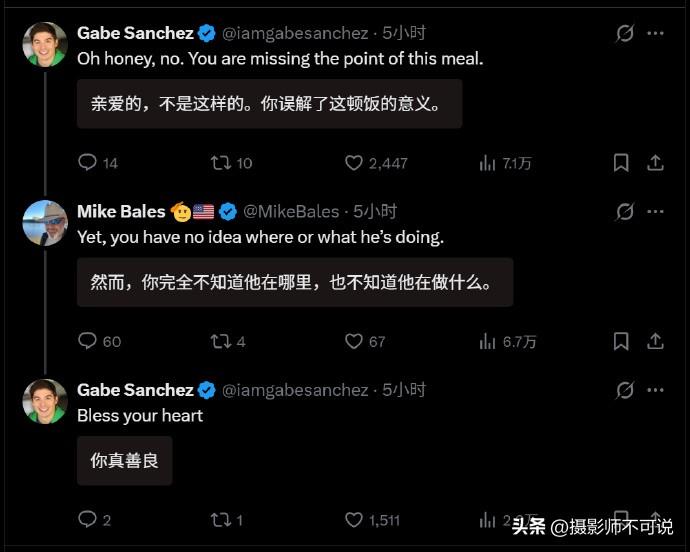Retweet Gabe's "Oh honey, no" tweet
Image resolution: width=690 pixels, height=552 pixels.
pos(219,163)
